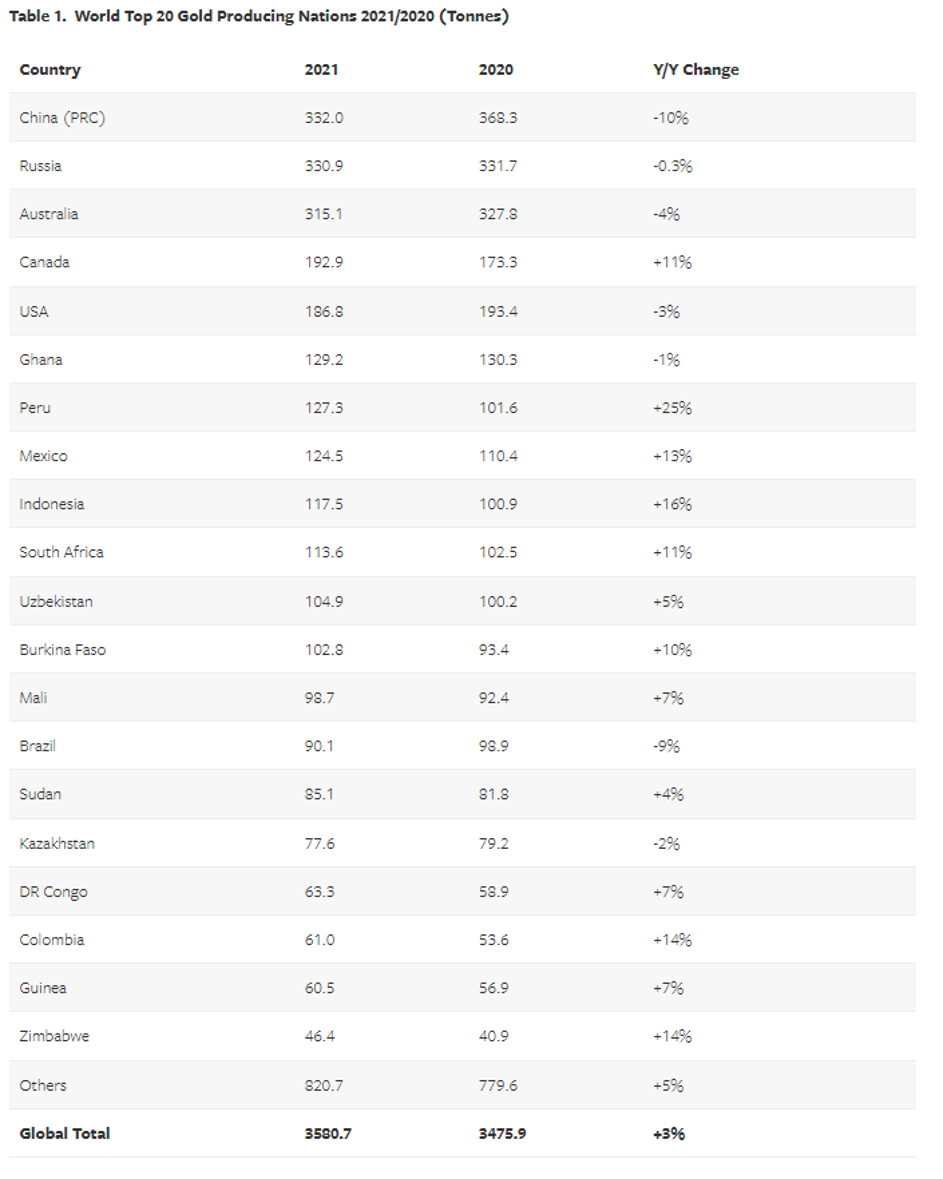Click the 2021 column header

pos(321,70)
